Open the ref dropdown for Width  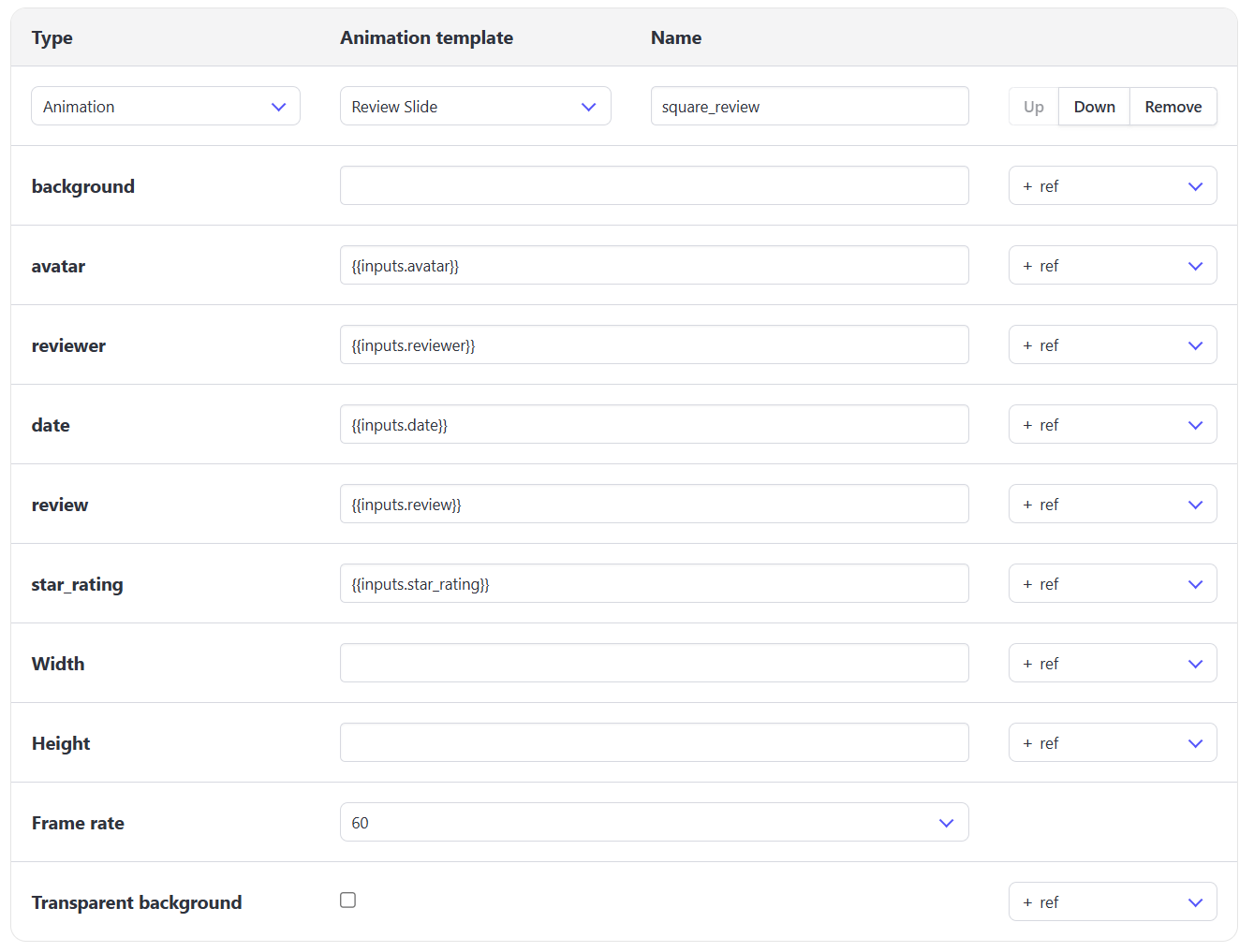1113,663
